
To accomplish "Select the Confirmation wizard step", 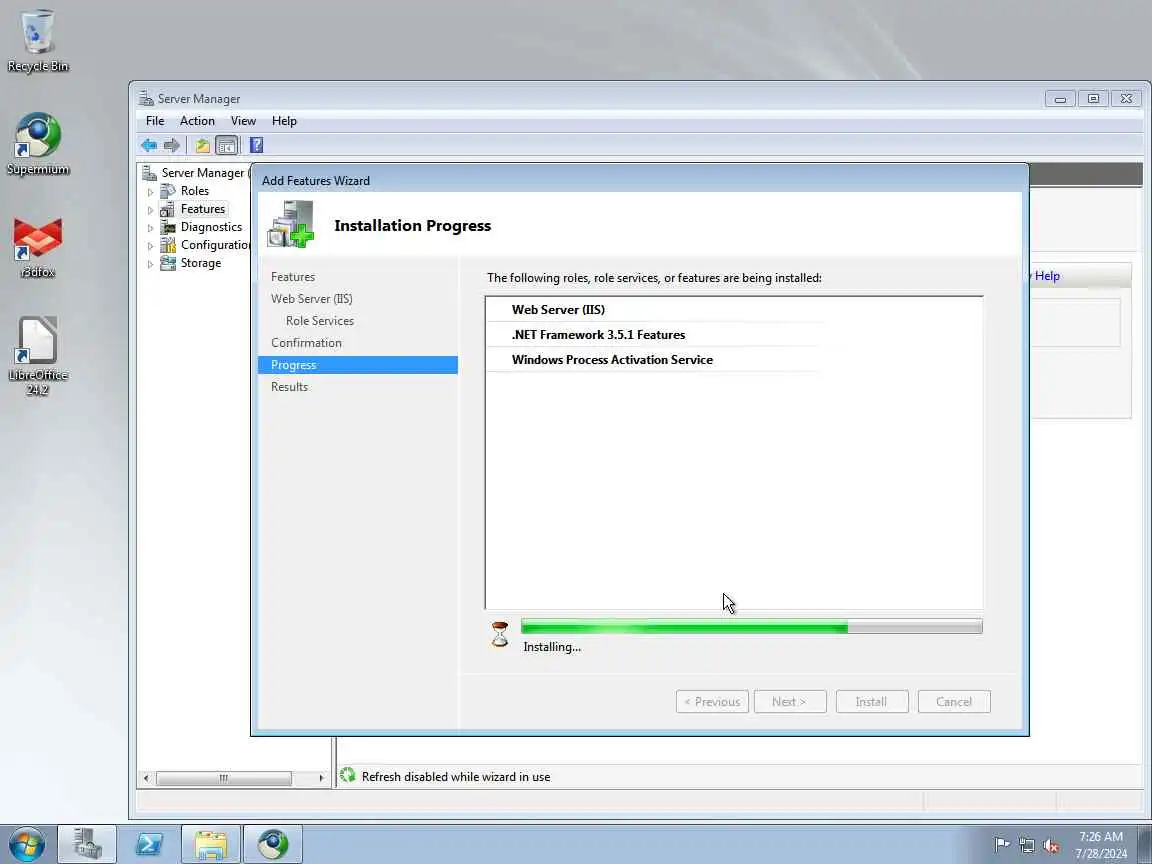I will 306,343.
